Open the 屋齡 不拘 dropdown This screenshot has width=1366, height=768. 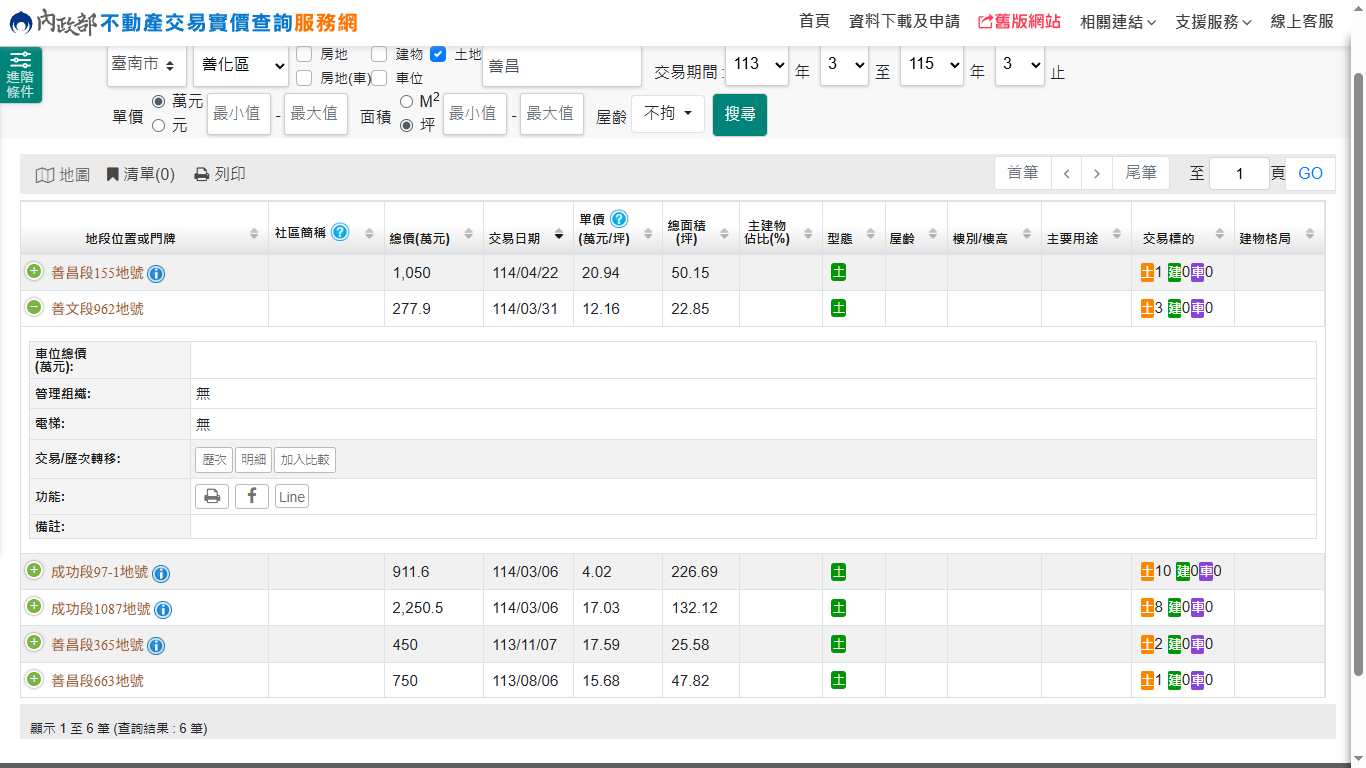pos(667,114)
